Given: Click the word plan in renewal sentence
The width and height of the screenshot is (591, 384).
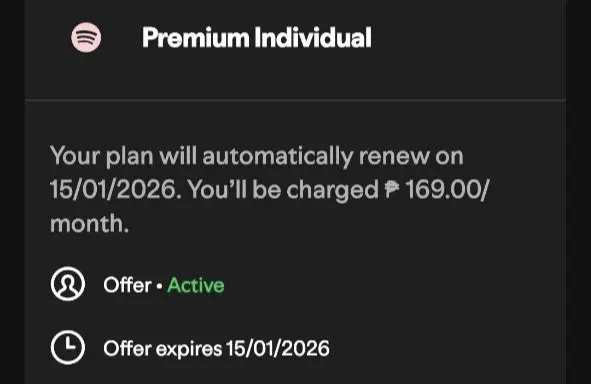Looking at the screenshot, I should [x=130, y=157].
